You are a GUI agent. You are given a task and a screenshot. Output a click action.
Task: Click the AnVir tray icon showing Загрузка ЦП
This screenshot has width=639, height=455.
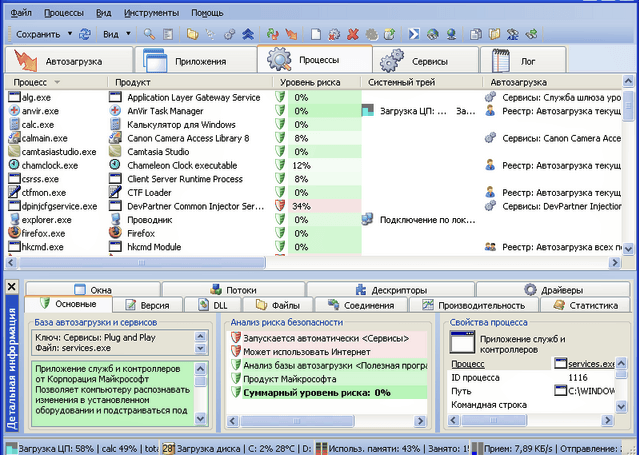click(368, 110)
